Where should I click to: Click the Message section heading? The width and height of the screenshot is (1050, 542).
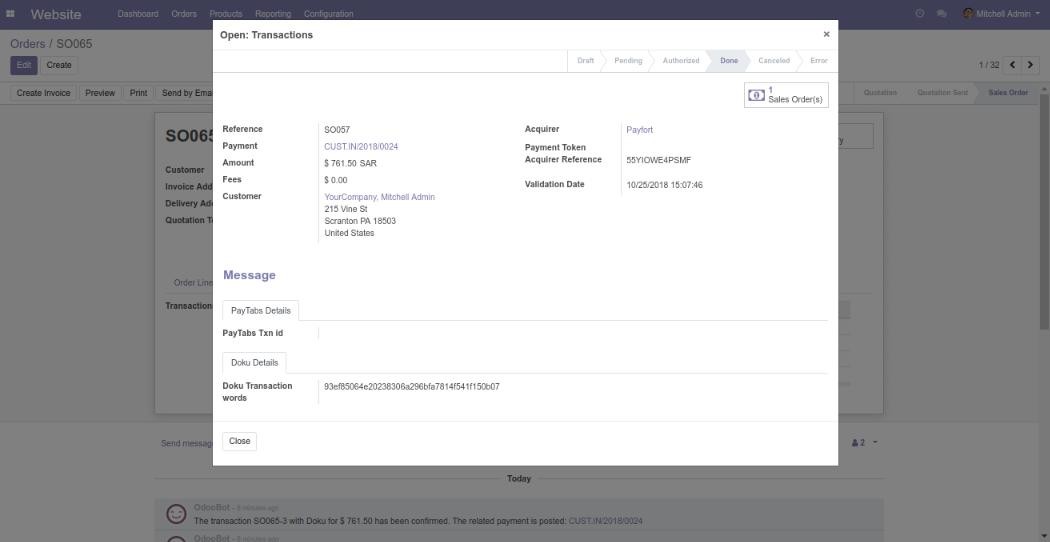tap(249, 275)
